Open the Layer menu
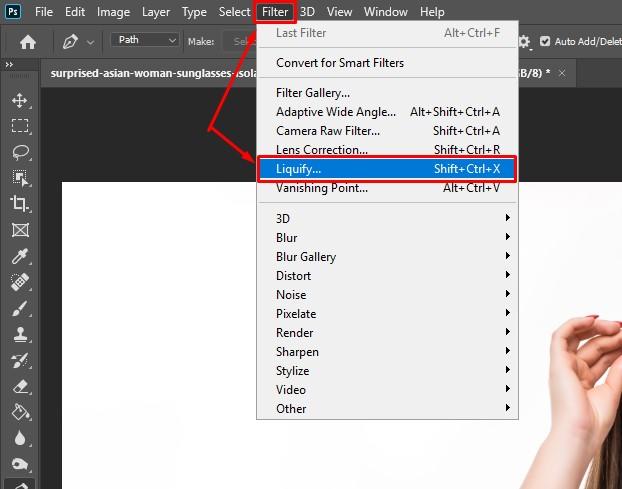This screenshot has width=622, height=489. pyautogui.click(x=155, y=12)
